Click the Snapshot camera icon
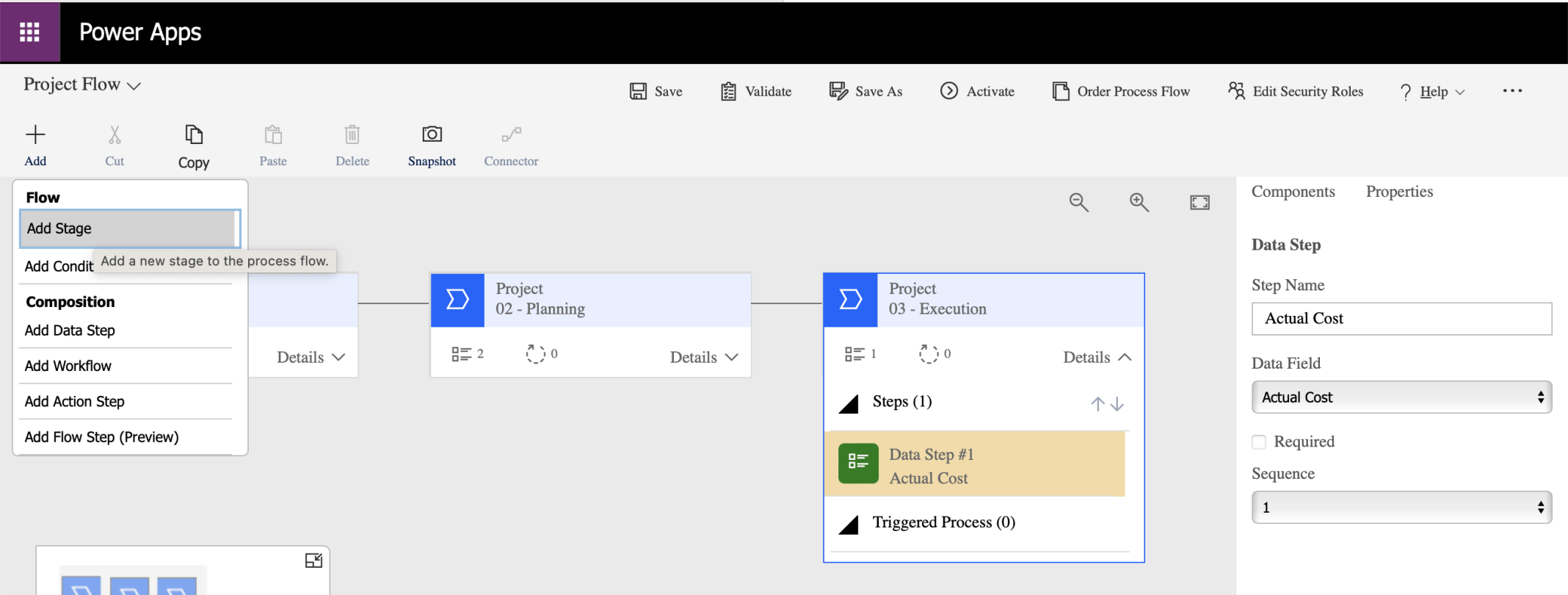Viewport: 1568px width, 595px height. tap(432, 134)
